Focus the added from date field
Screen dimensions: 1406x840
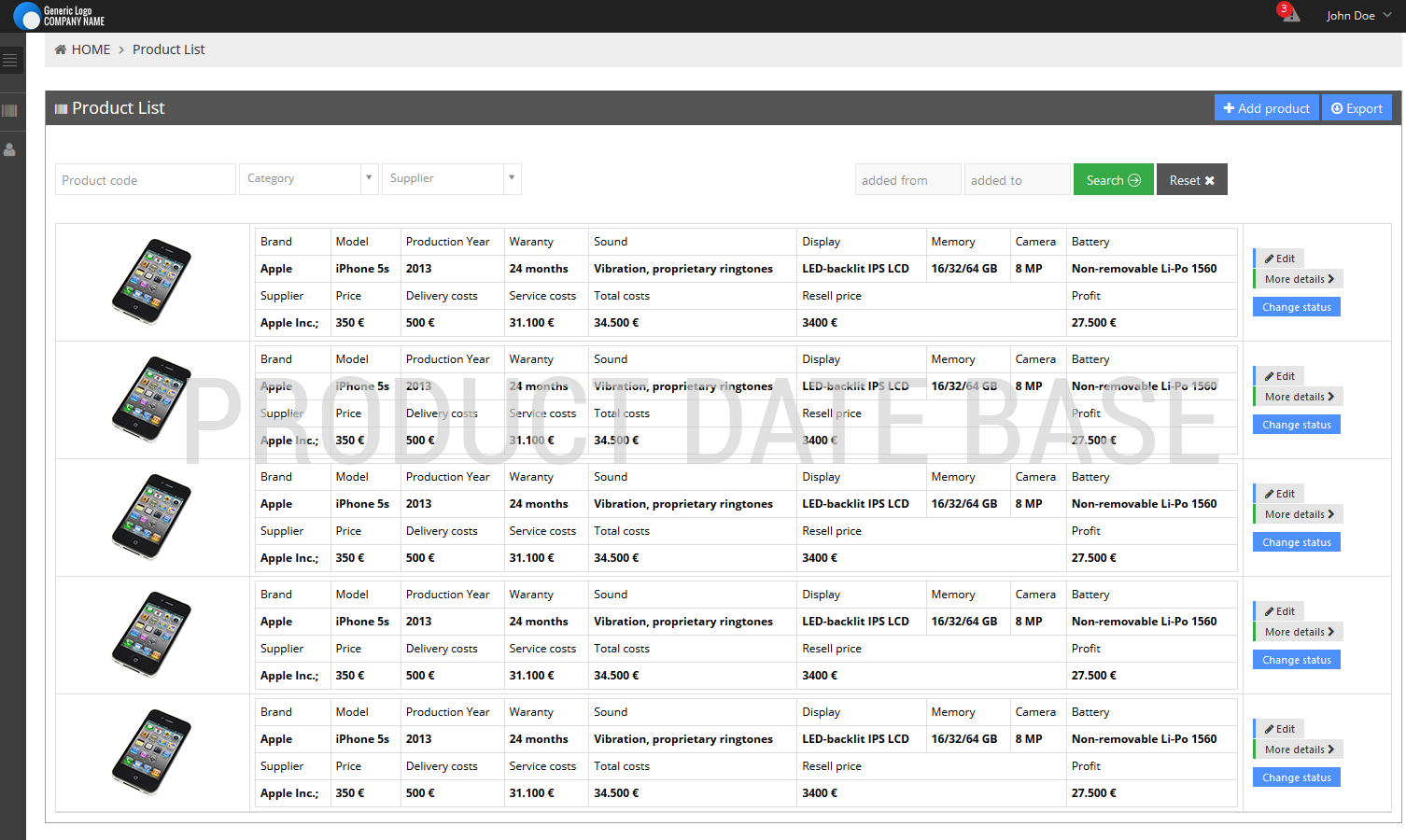[x=907, y=180]
